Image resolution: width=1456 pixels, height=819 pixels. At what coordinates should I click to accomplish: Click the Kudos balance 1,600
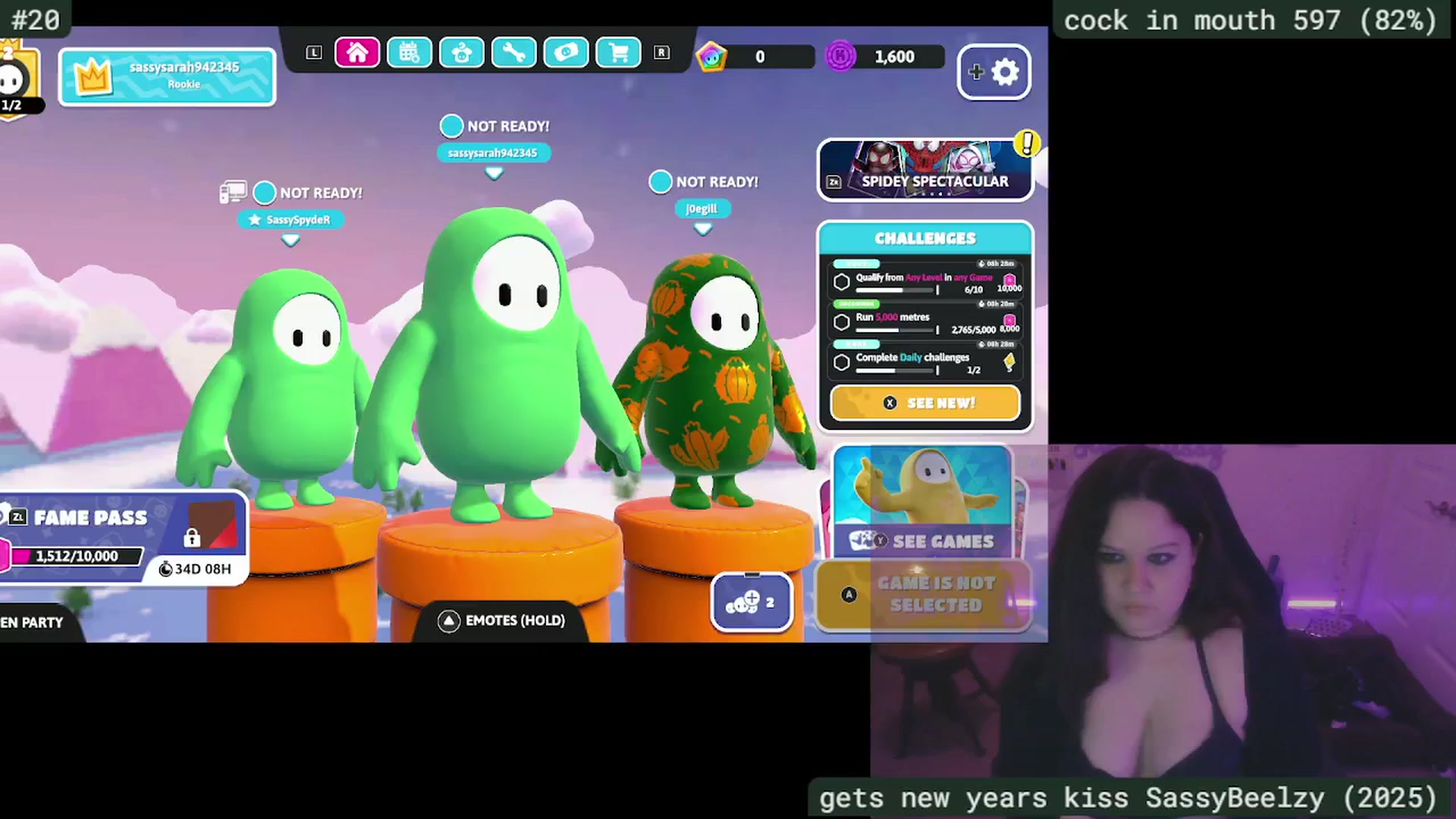click(894, 56)
